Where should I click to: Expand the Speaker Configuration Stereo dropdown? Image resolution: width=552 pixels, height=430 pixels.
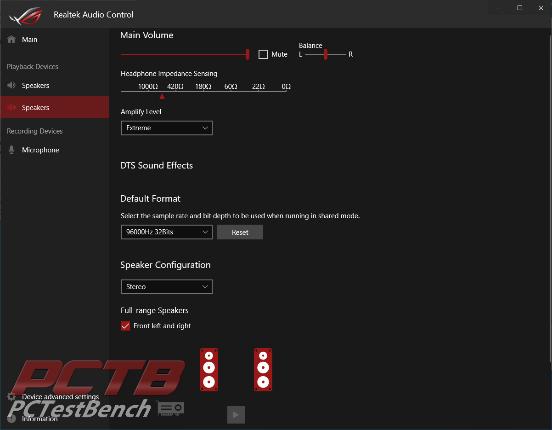click(167, 286)
